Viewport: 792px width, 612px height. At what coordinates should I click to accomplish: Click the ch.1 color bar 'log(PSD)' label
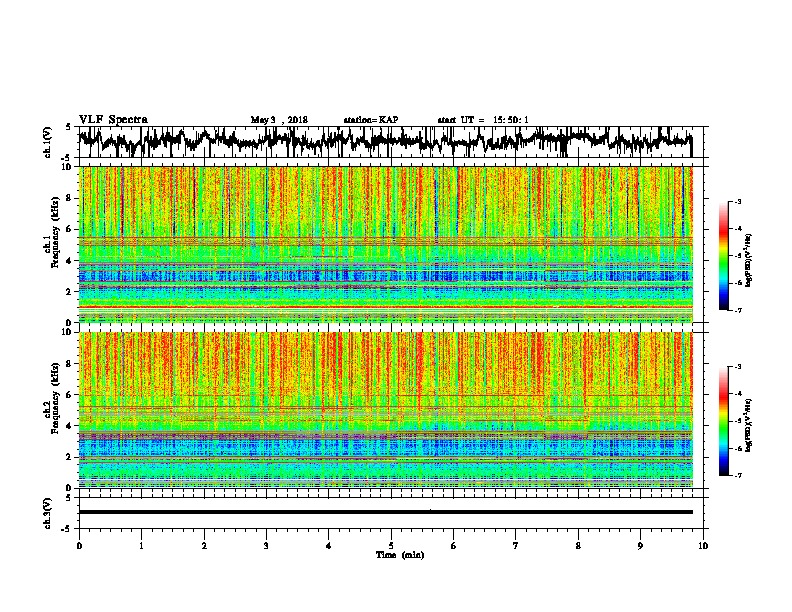point(749,260)
